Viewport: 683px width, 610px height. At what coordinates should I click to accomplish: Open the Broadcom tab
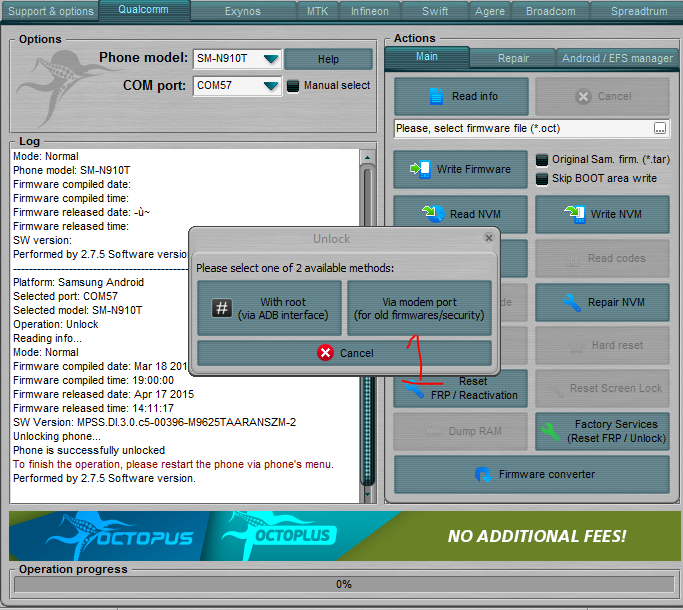pos(551,11)
